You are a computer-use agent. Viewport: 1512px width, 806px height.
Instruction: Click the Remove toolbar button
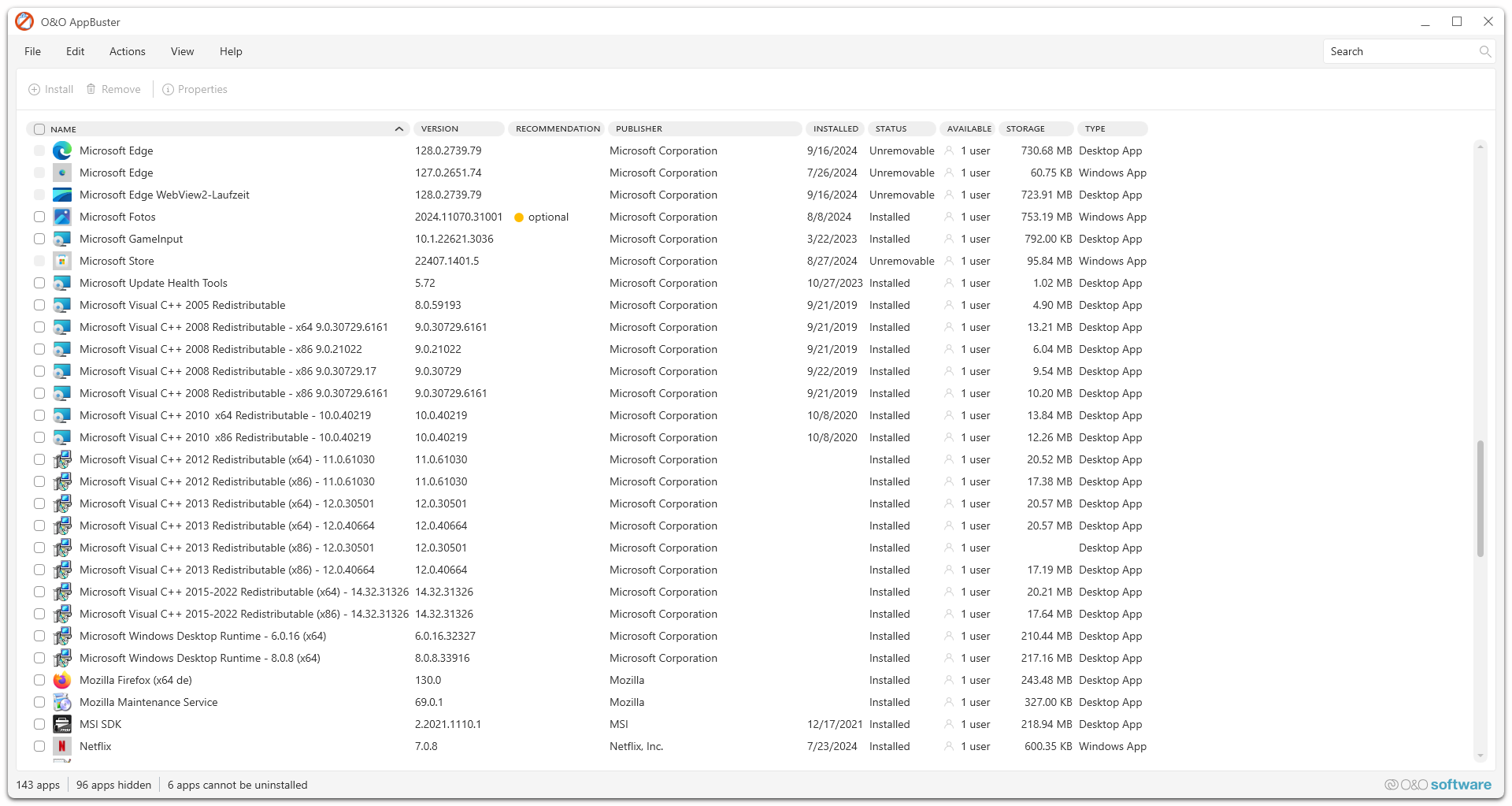[113, 90]
